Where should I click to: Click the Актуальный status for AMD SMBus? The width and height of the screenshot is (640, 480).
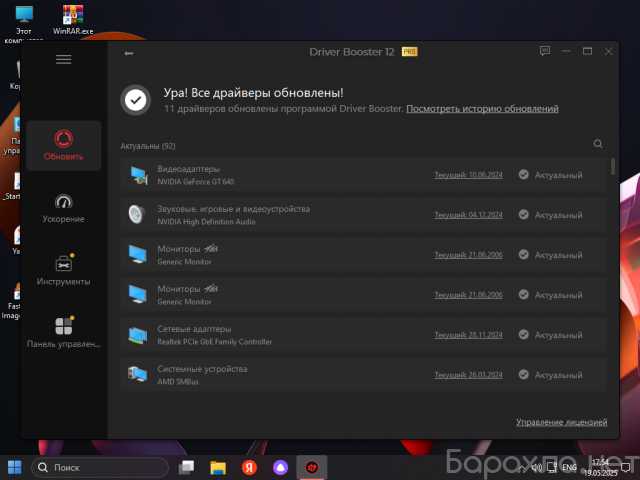pyautogui.click(x=558, y=375)
